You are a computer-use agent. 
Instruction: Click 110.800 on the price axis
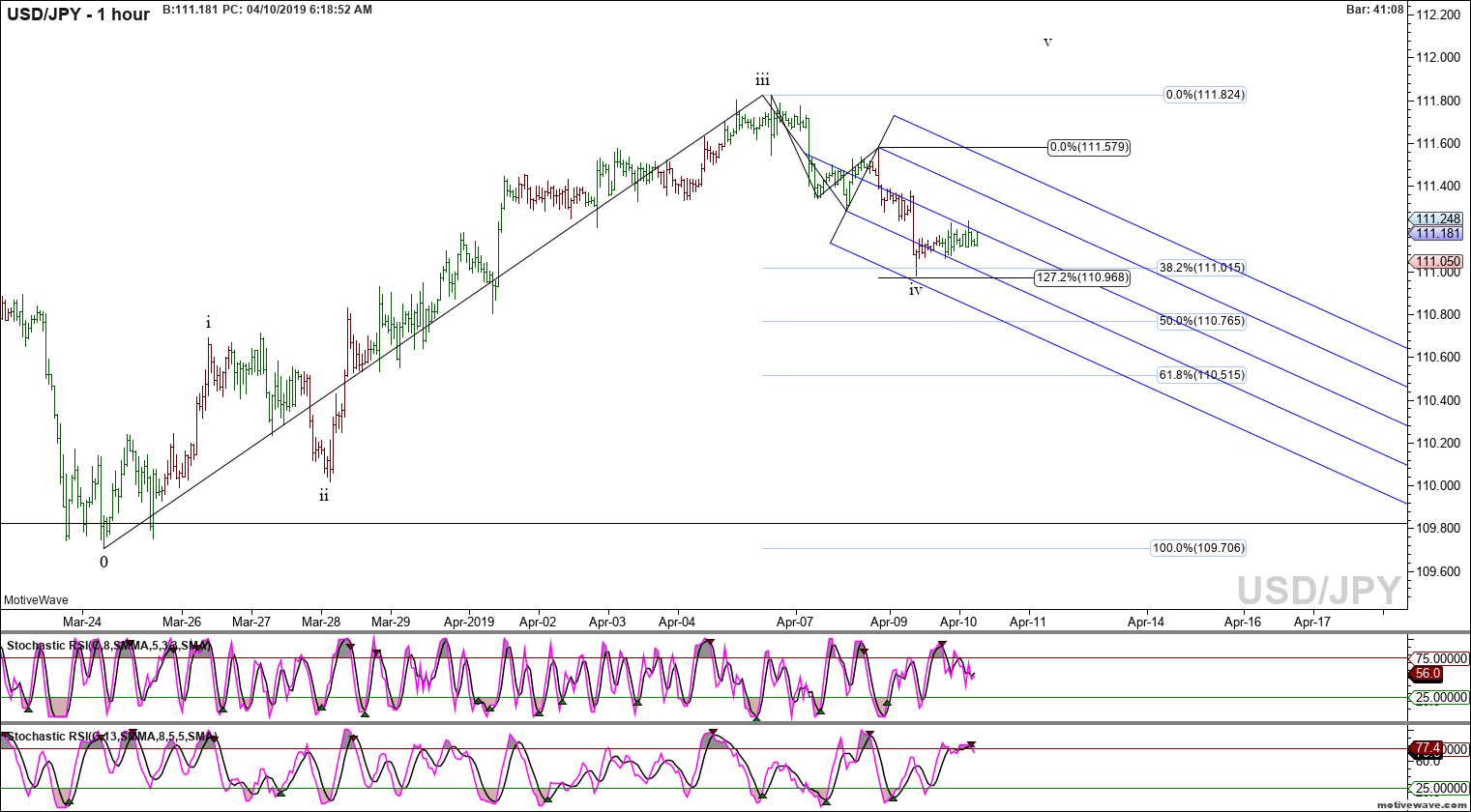1438,314
